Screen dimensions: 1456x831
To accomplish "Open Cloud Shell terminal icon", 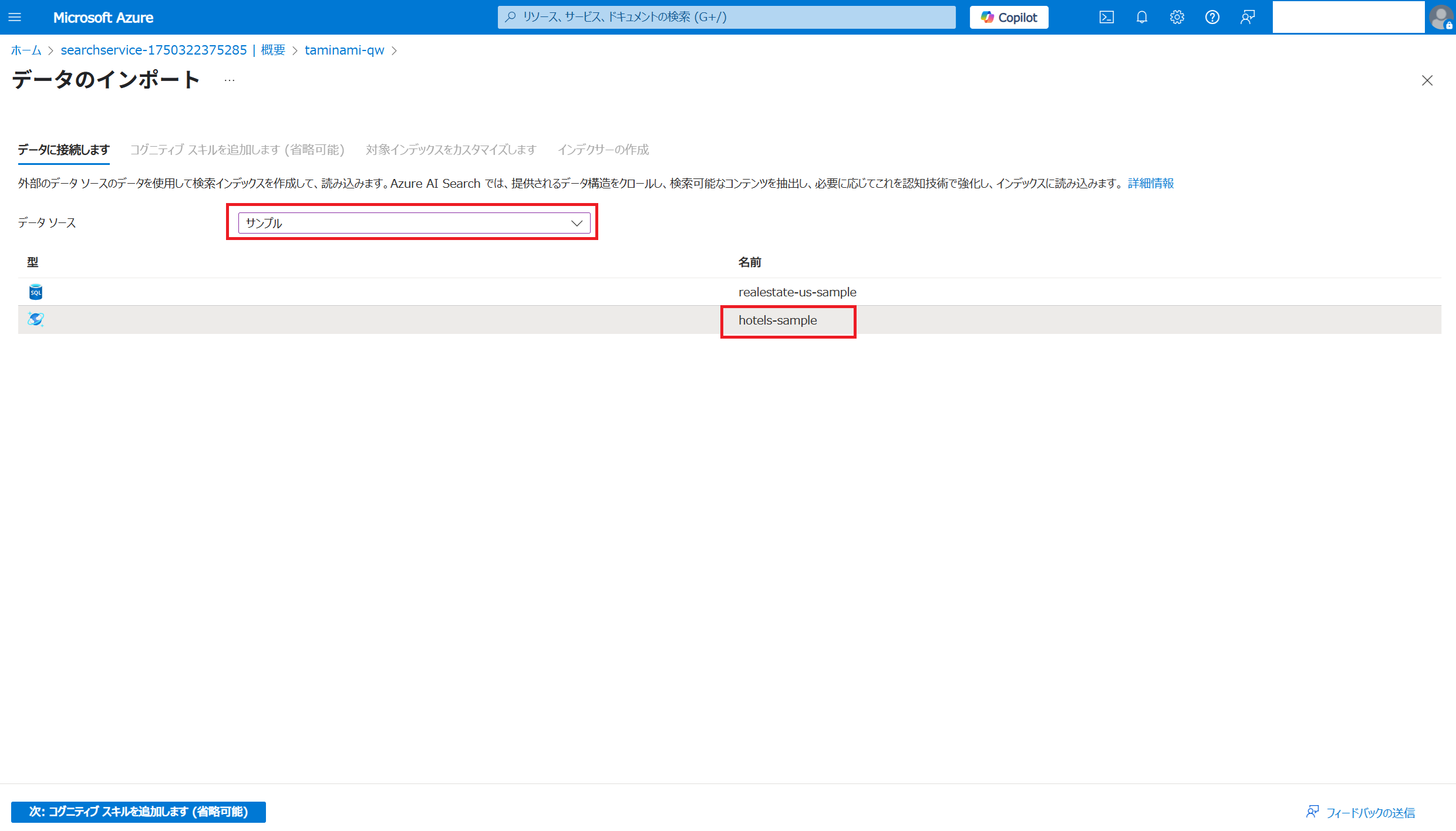I will pyautogui.click(x=1106, y=17).
